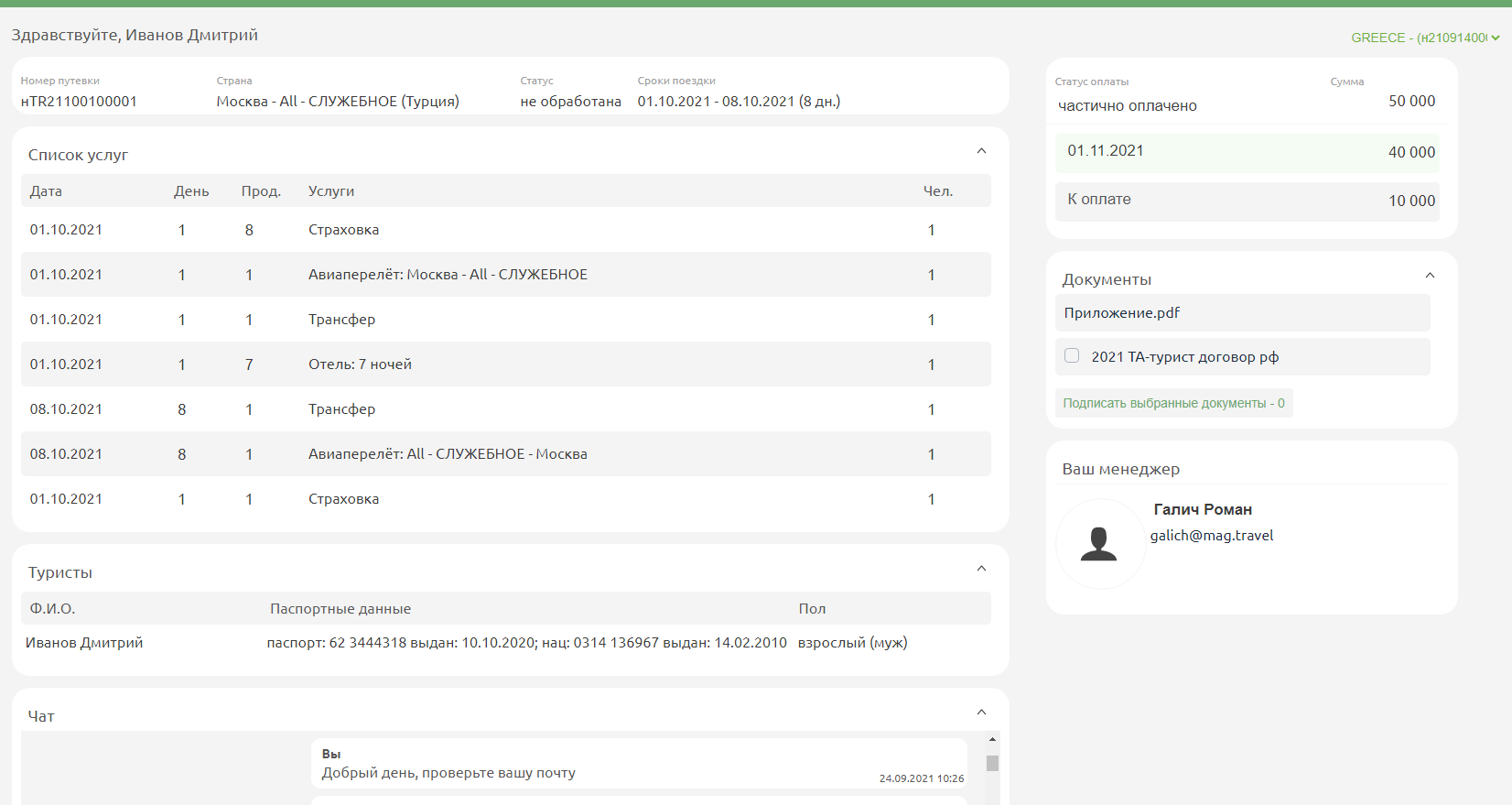Click the payment amount 40 000
This screenshot has height=805, width=1512.
1411,152
